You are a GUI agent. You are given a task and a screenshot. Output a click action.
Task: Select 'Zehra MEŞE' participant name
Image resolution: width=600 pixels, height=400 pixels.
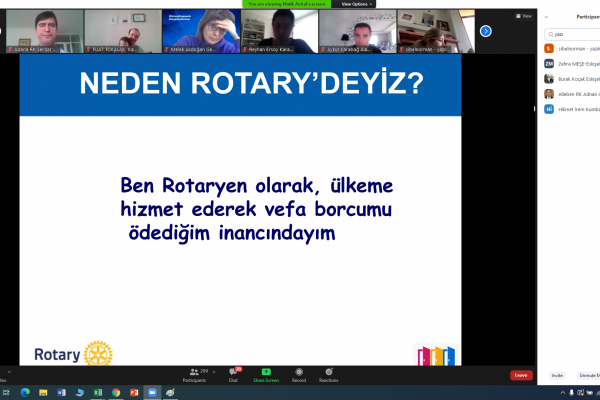[579, 64]
